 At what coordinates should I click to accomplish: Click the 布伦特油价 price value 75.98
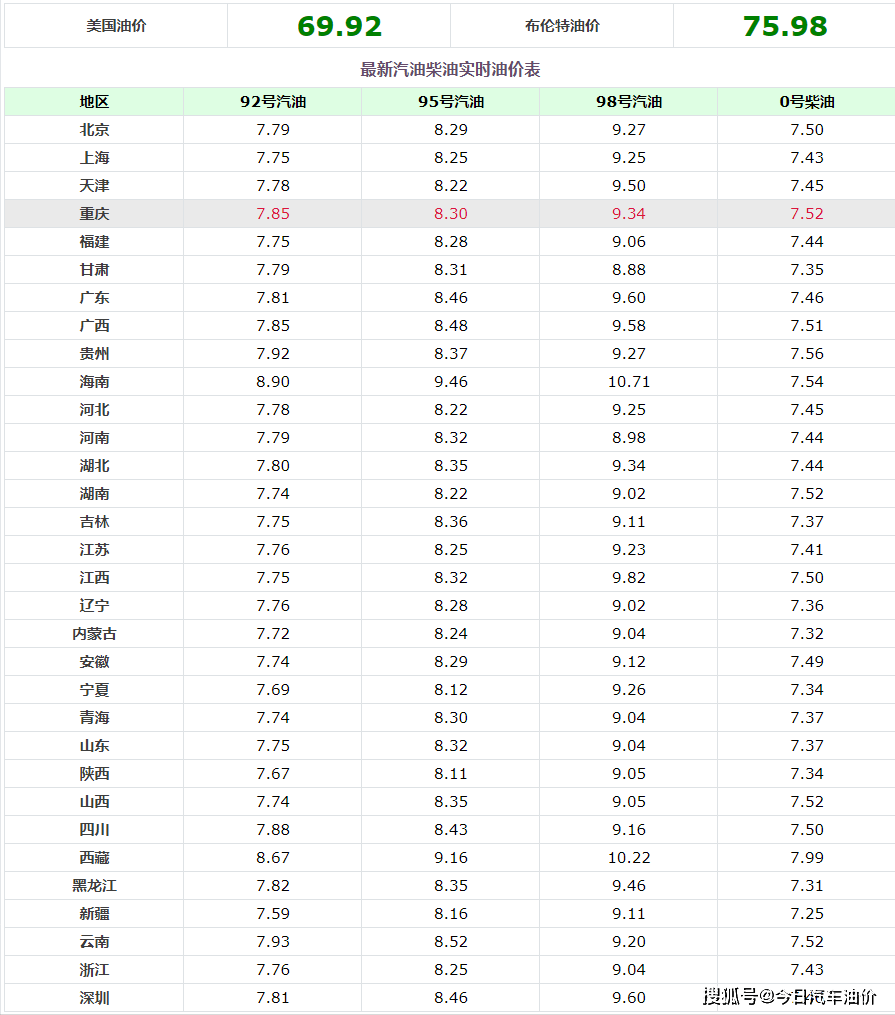pos(784,27)
